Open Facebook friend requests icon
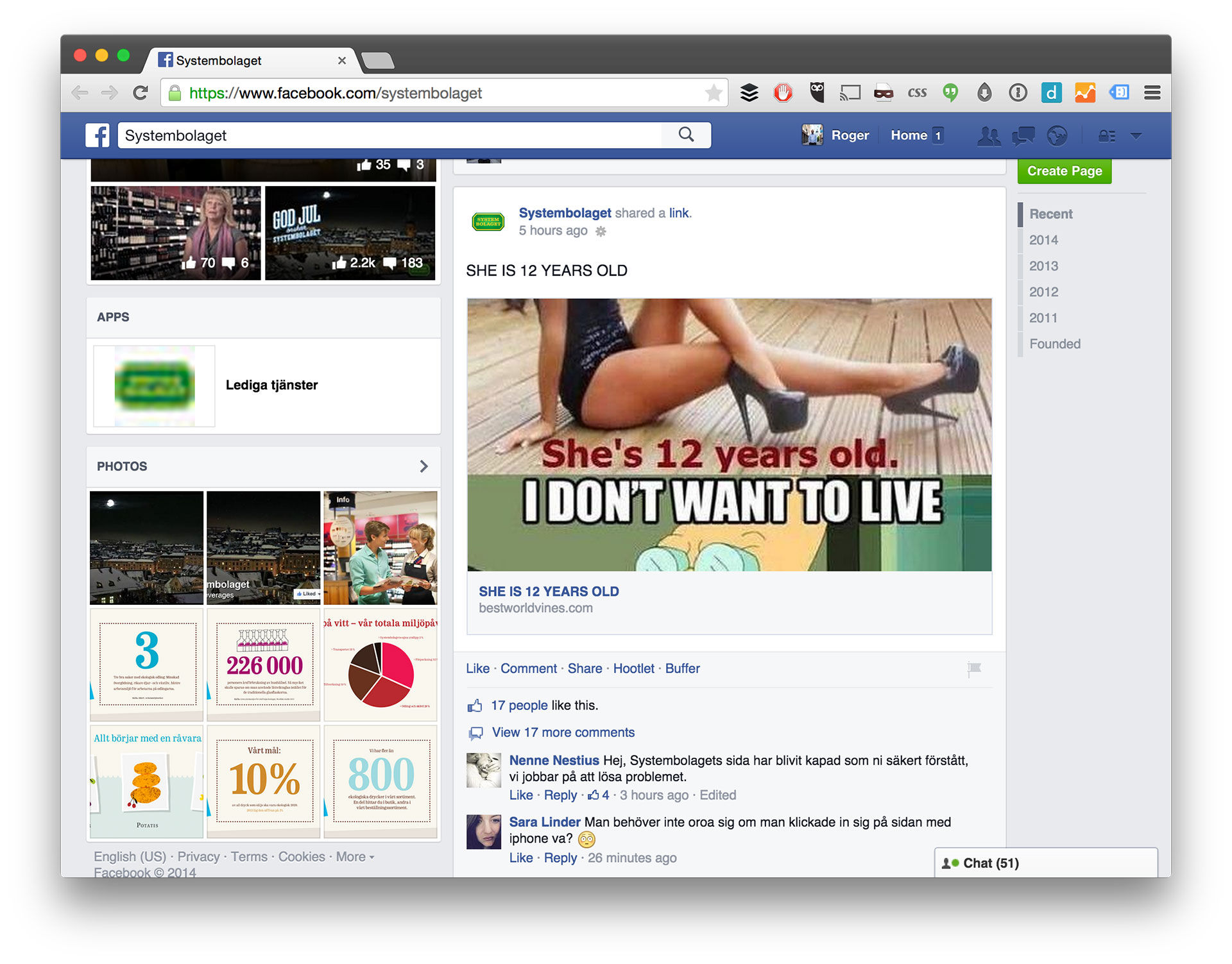This screenshot has width=1232, height=964. (989, 135)
